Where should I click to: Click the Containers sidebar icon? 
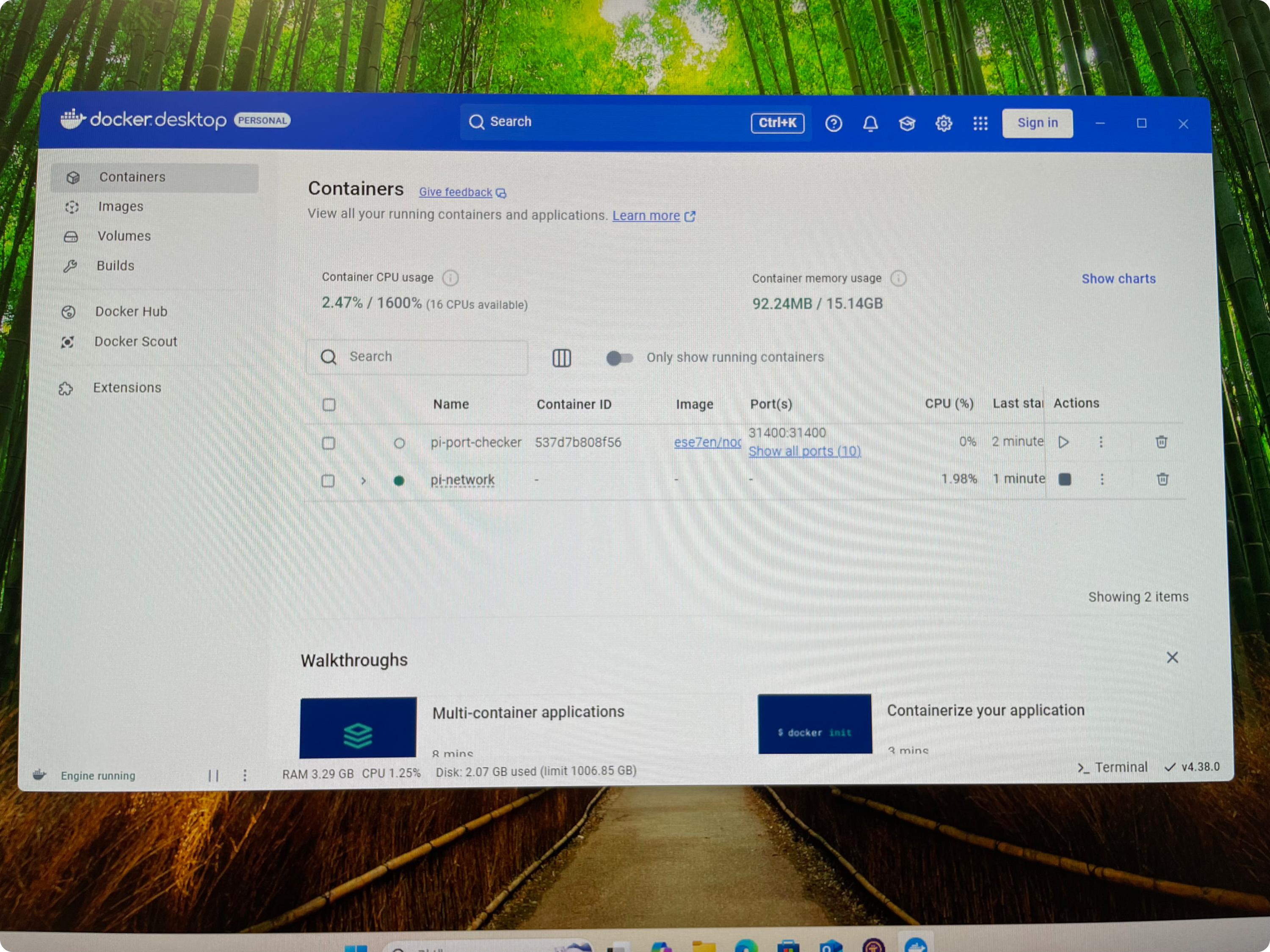(73, 177)
